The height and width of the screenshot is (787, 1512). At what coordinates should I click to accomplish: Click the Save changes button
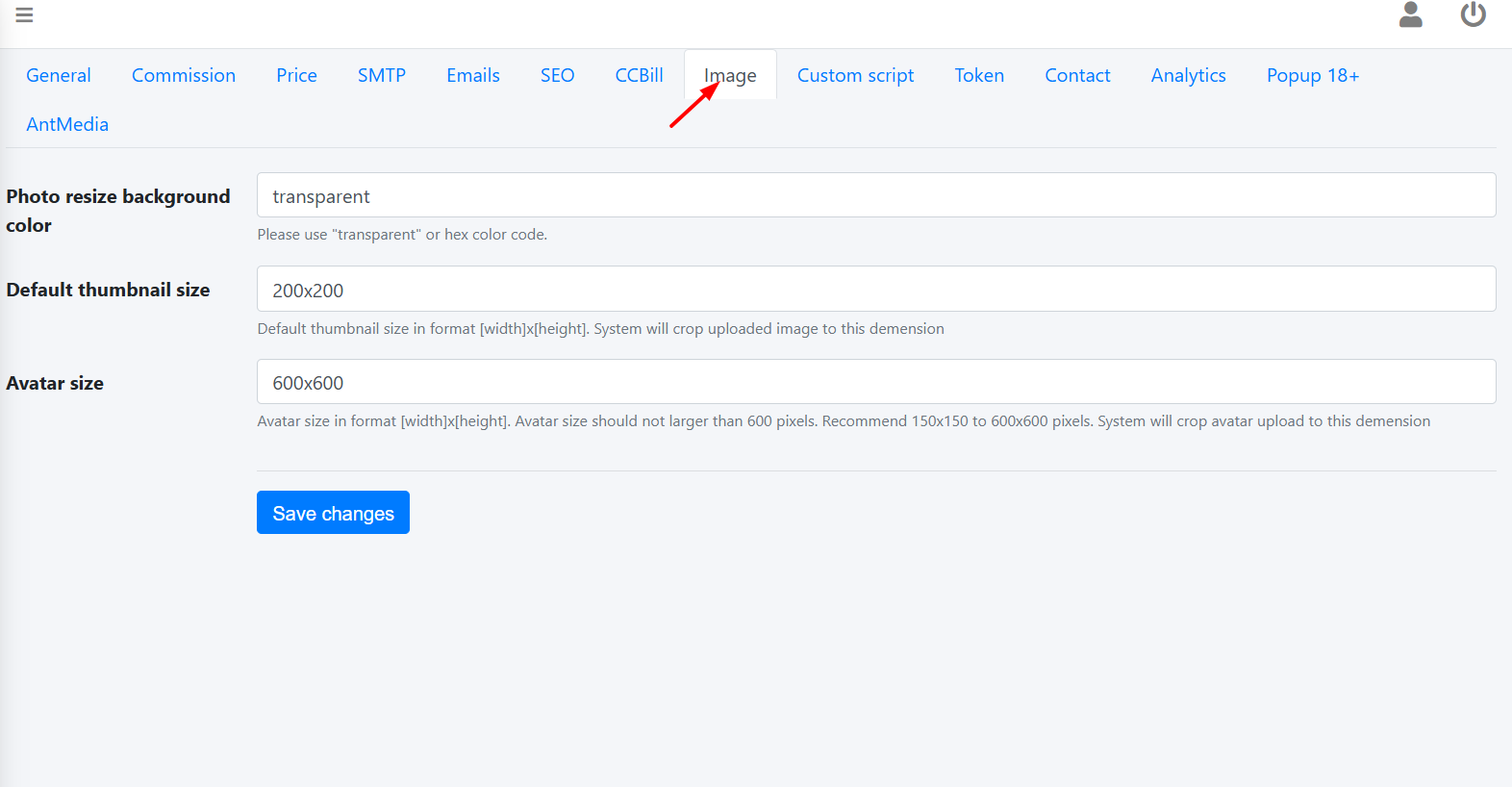(333, 513)
